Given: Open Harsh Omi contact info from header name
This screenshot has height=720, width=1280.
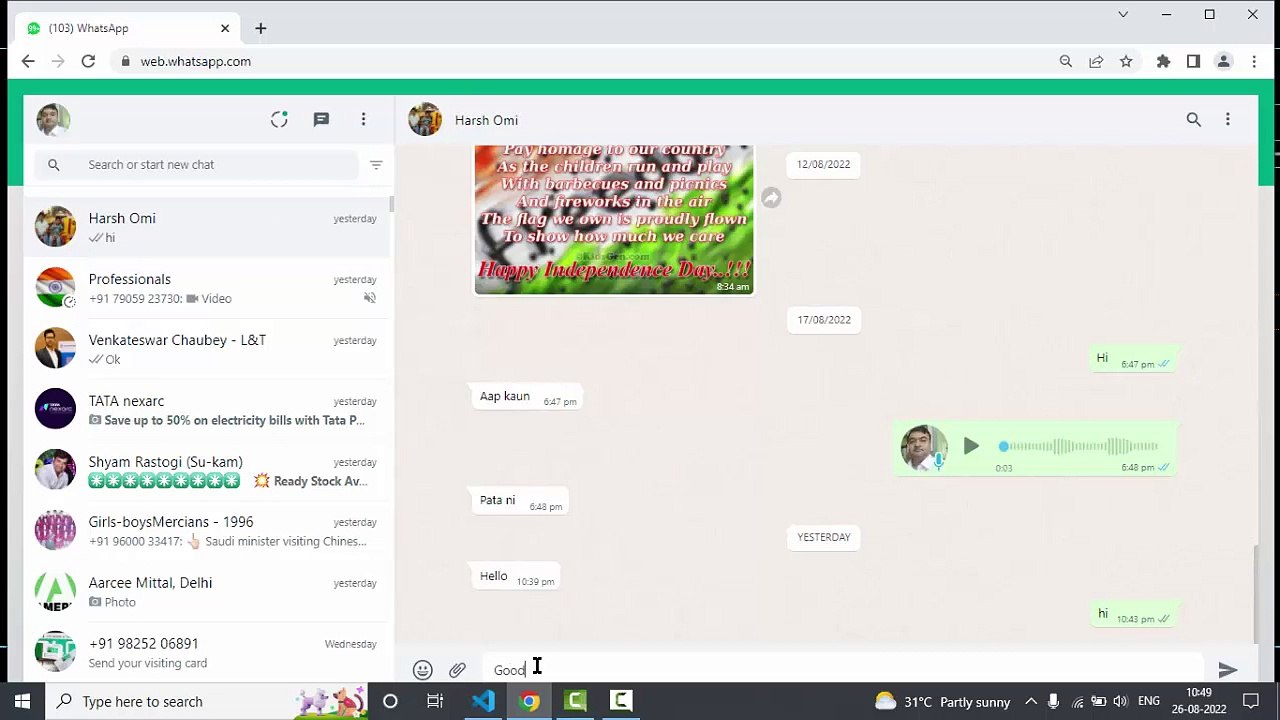Looking at the screenshot, I should tap(486, 120).
